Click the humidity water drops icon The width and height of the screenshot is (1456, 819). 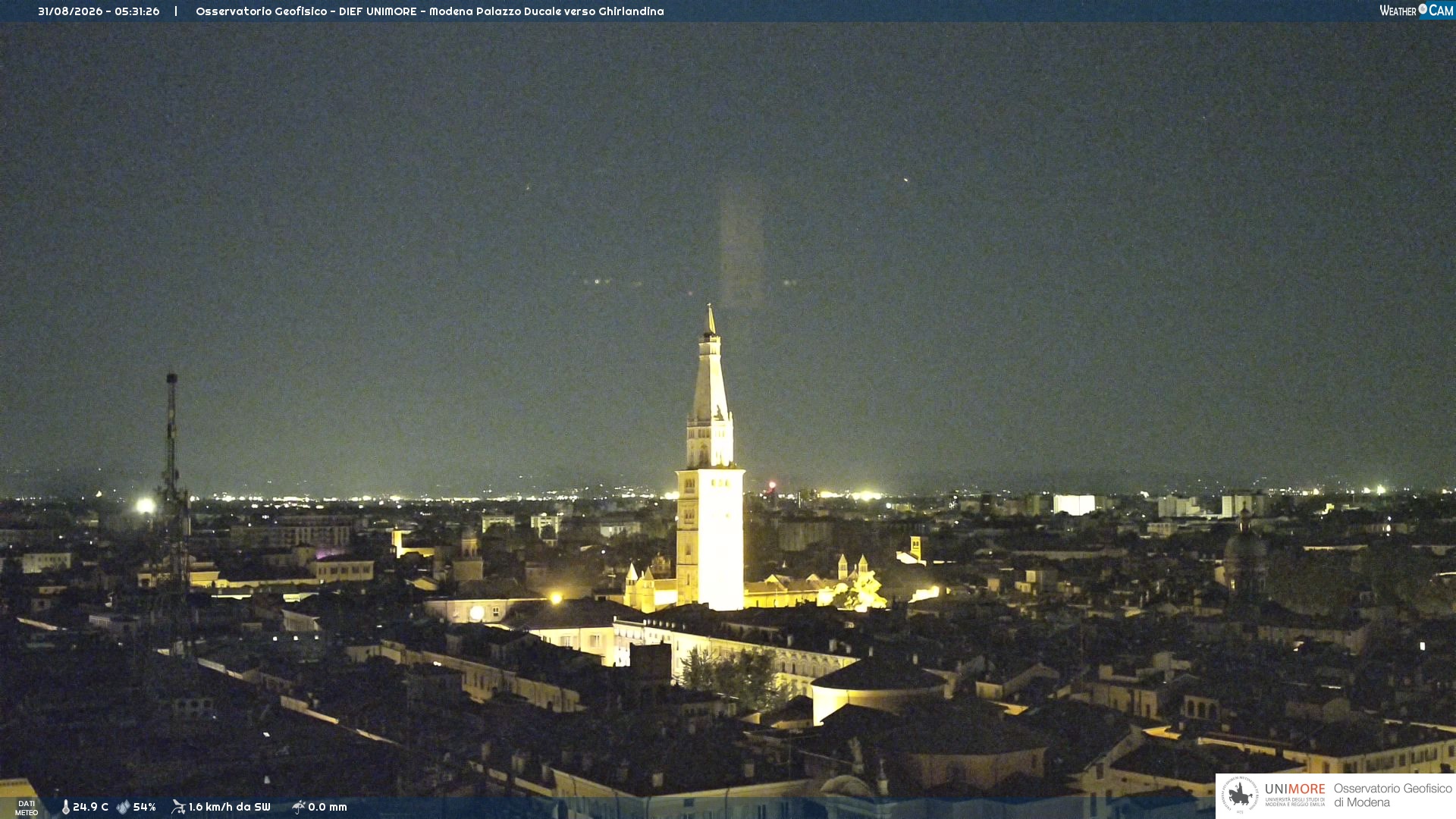[x=123, y=807]
